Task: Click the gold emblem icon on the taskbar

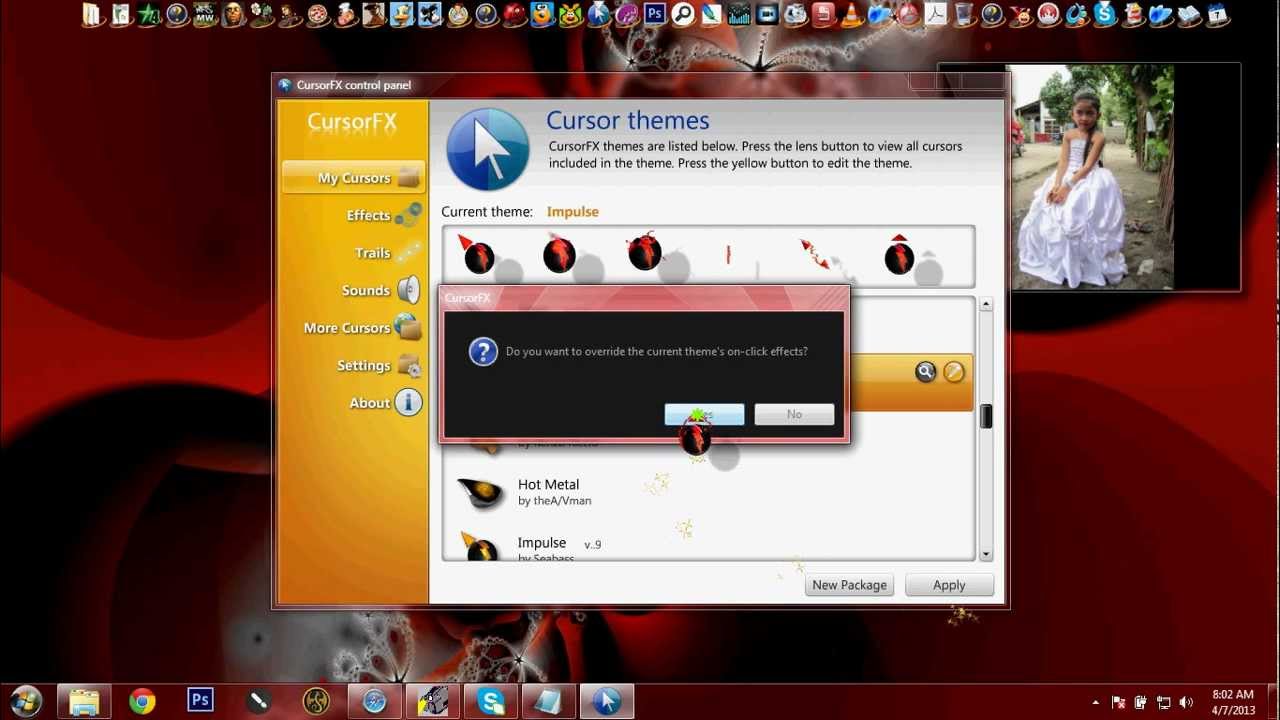Action: pos(316,701)
